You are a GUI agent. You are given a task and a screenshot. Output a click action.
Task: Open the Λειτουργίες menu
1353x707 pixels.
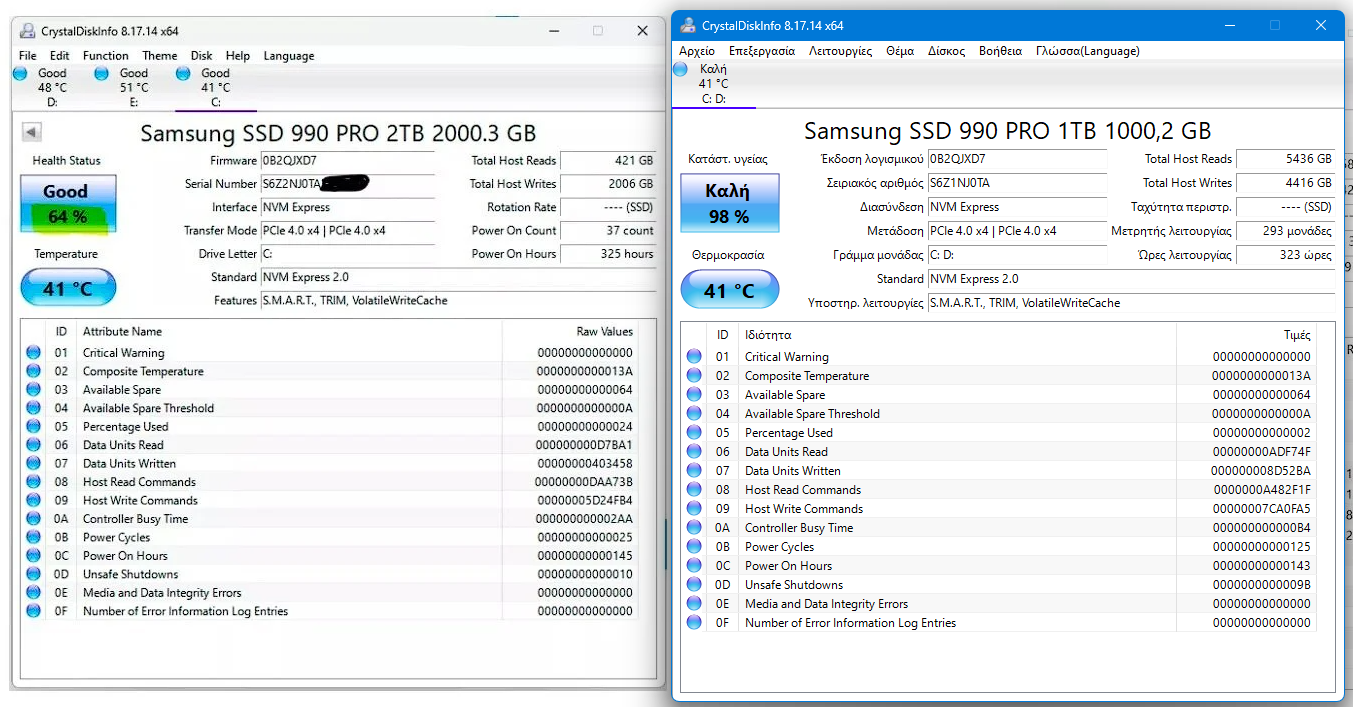point(840,51)
